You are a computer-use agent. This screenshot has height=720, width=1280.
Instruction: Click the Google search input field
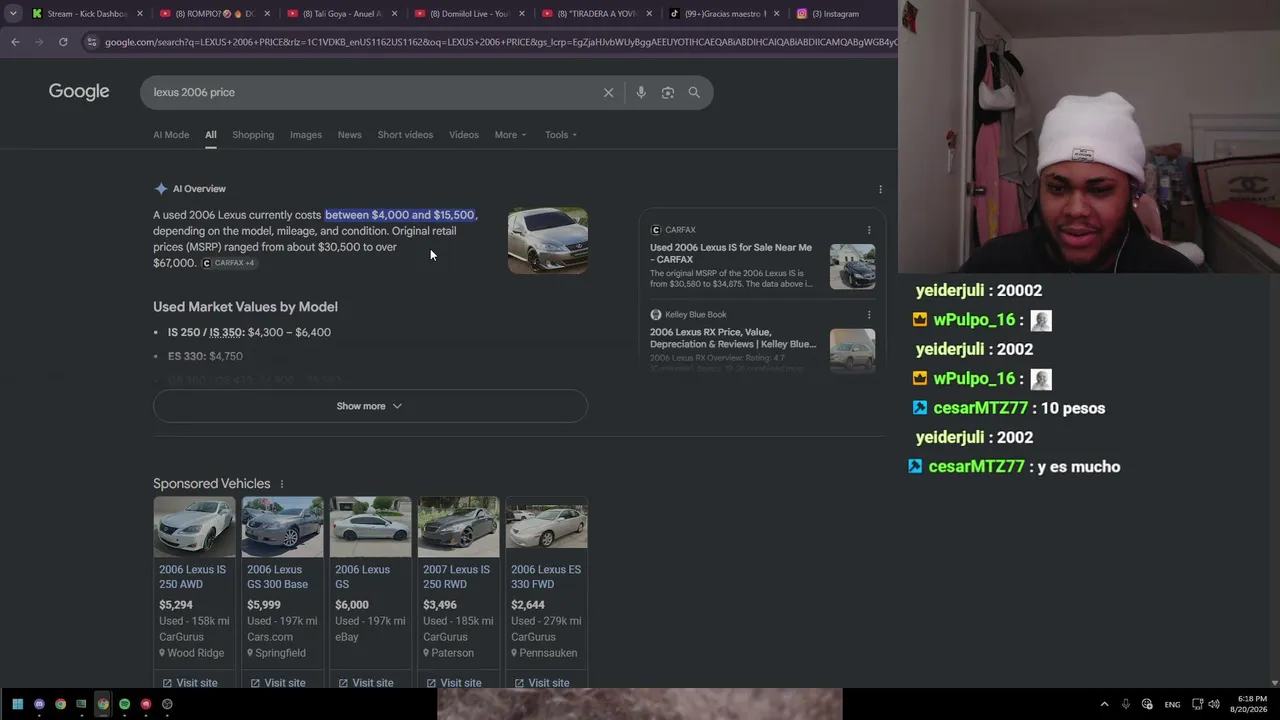point(370,92)
